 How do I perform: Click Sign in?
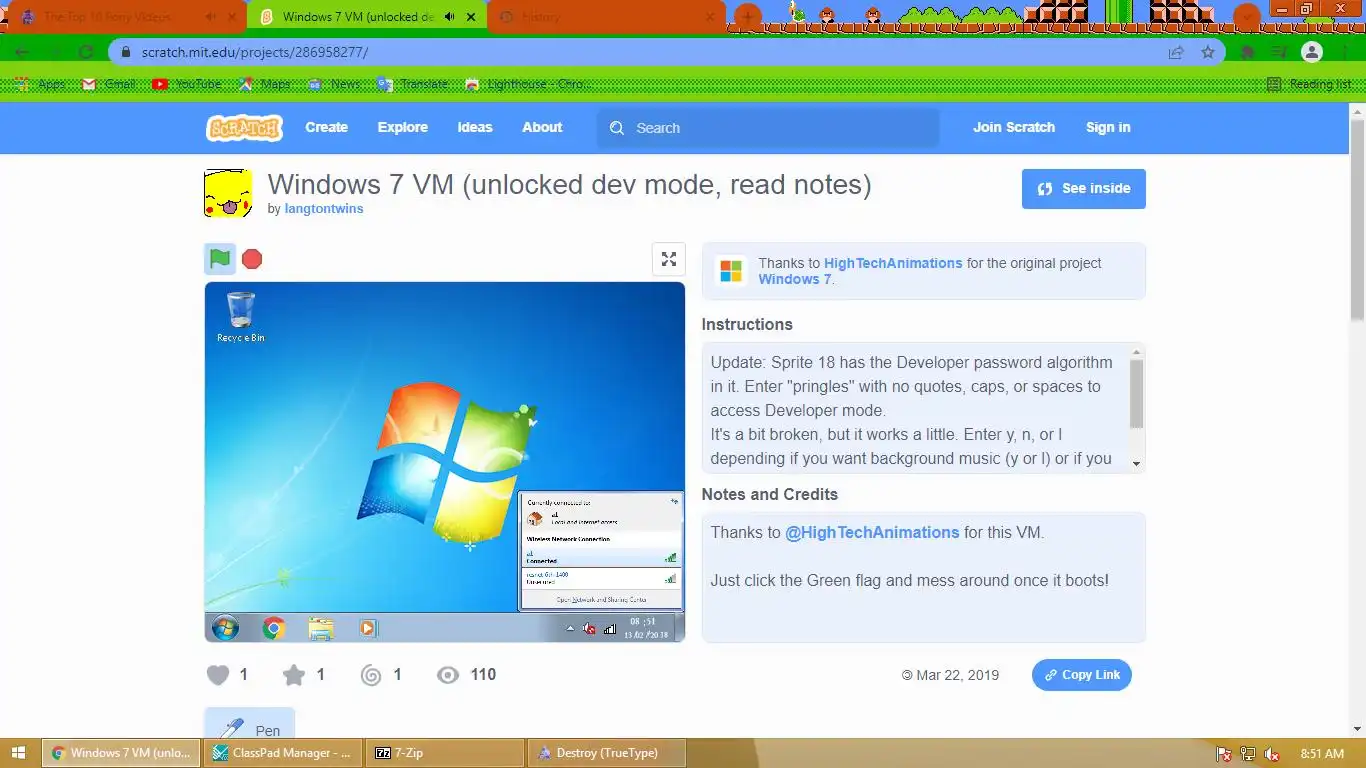pos(1108,127)
